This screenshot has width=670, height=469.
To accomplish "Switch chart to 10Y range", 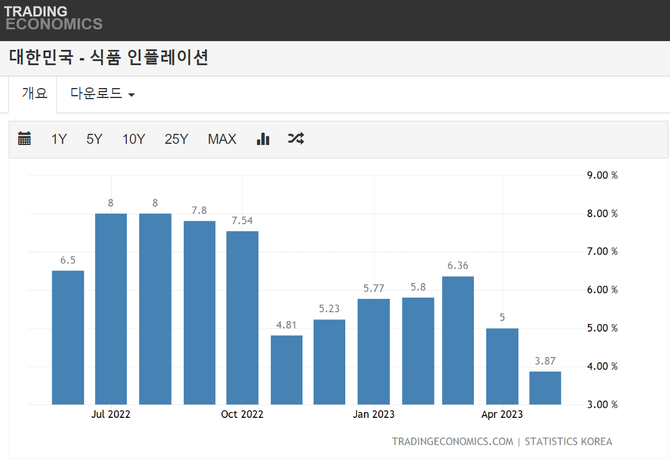I will 134,139.
